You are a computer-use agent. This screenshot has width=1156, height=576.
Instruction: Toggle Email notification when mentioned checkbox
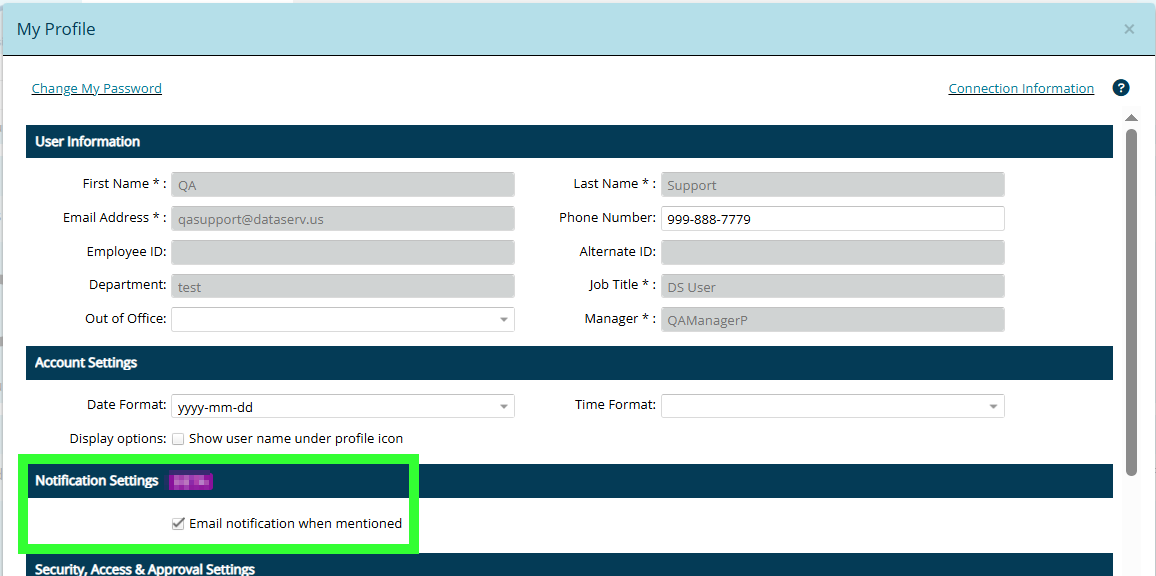click(x=178, y=523)
